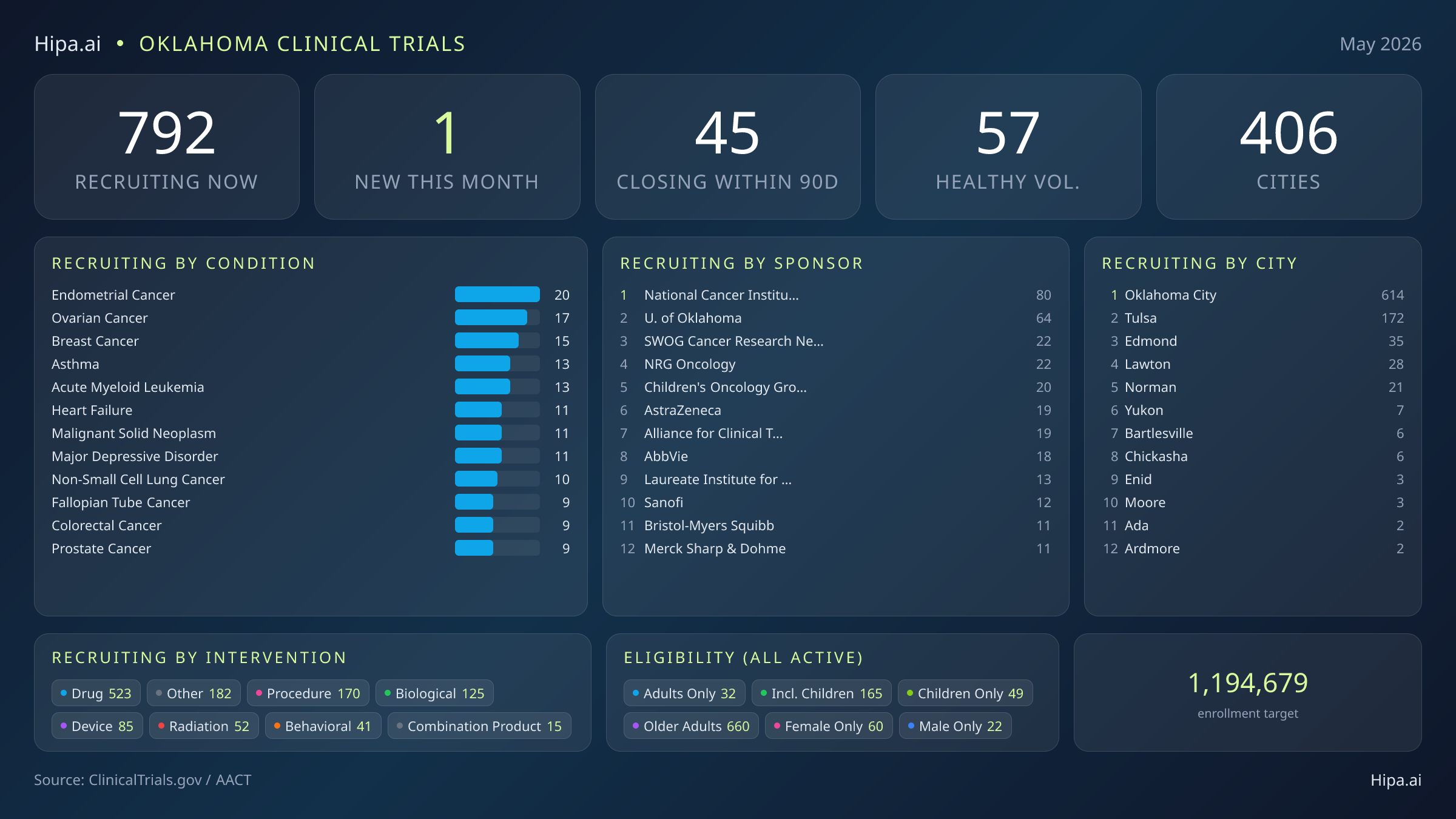This screenshot has height=819, width=1456.
Task: Select Tulsa in city list
Action: 1253,318
